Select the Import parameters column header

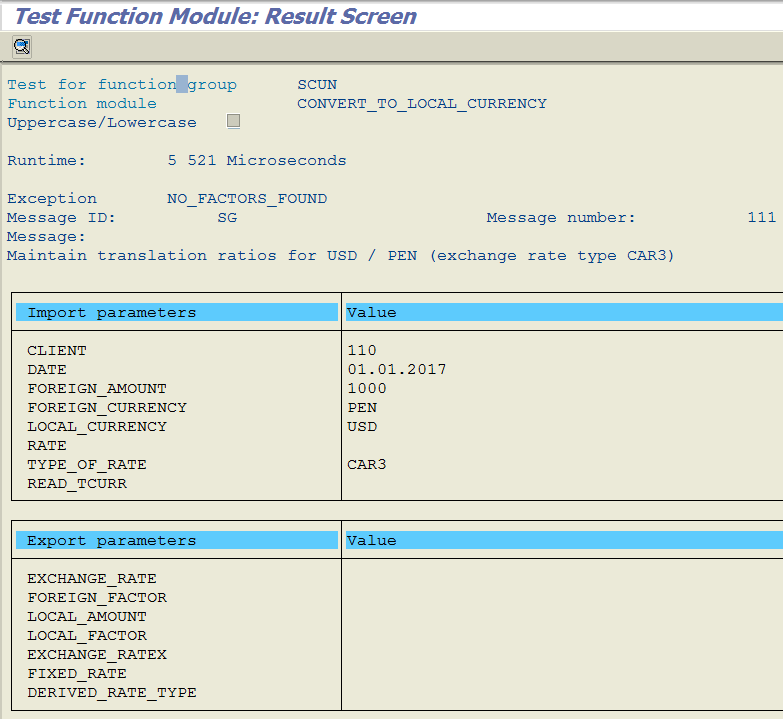(x=111, y=313)
